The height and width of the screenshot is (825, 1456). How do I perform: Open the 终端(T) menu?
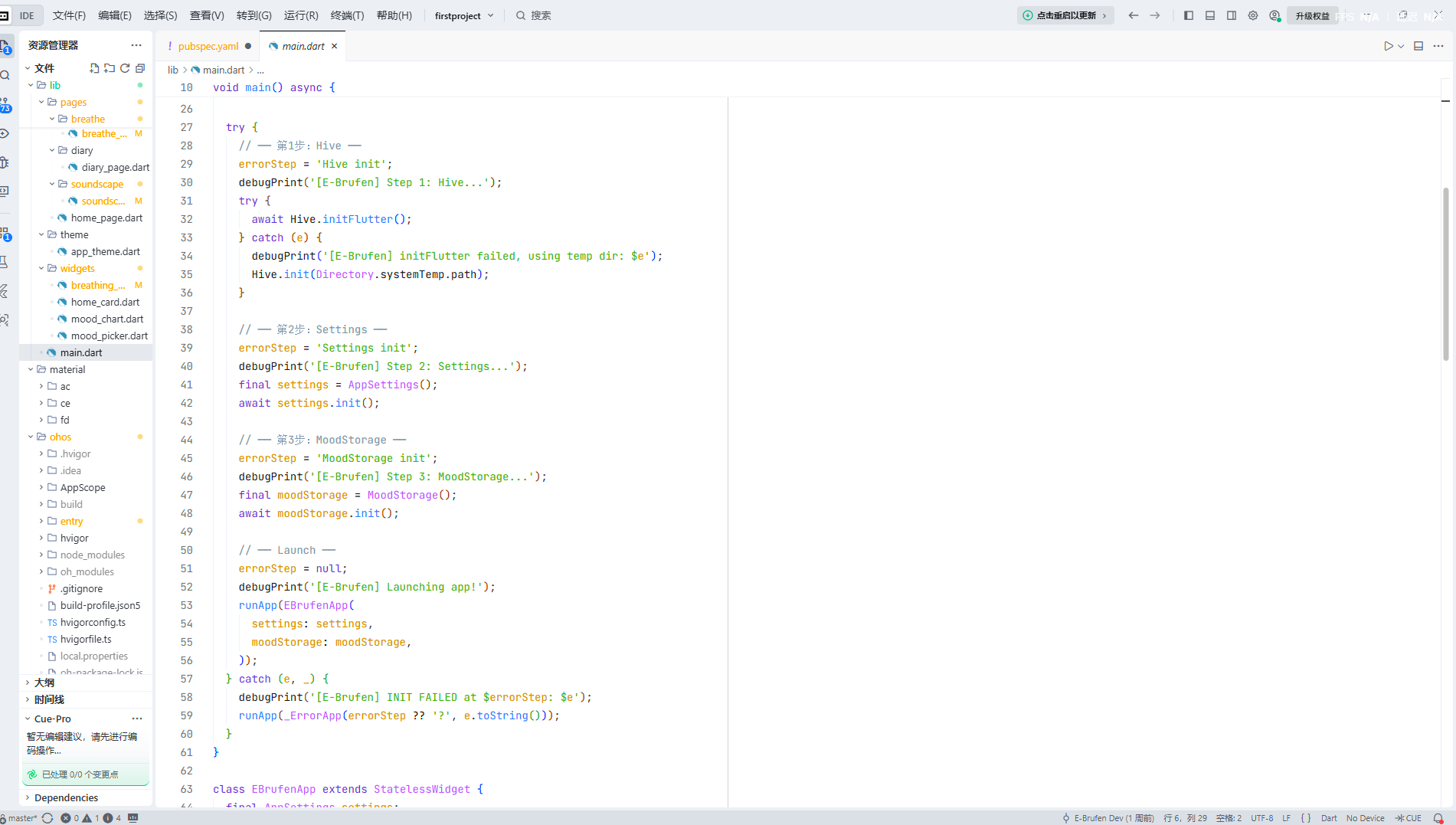click(x=347, y=15)
